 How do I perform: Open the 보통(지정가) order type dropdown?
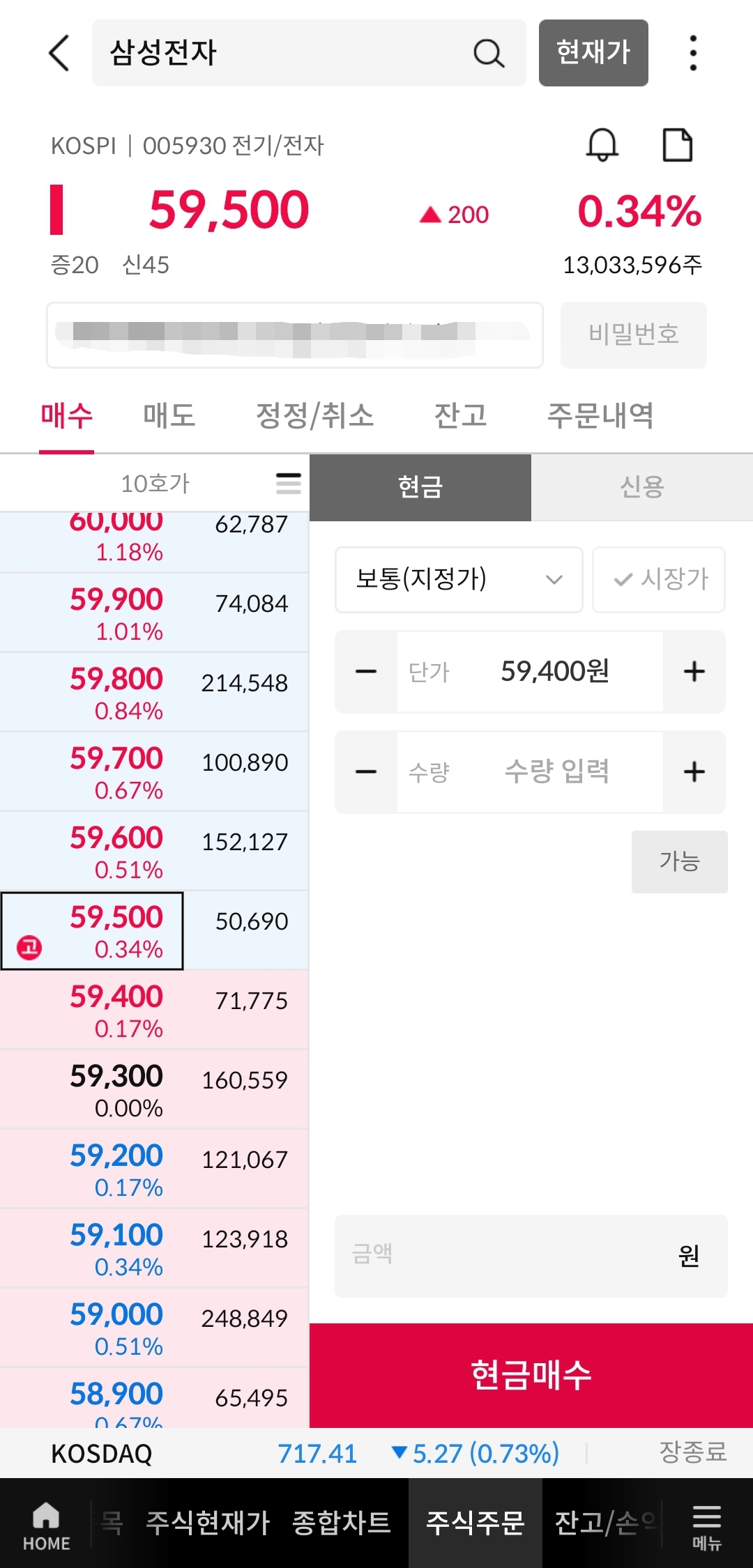[x=458, y=580]
